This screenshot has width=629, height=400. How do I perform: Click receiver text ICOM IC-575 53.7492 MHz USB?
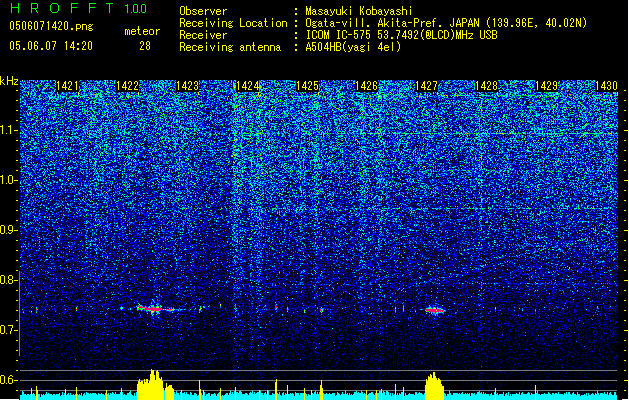tap(401, 35)
